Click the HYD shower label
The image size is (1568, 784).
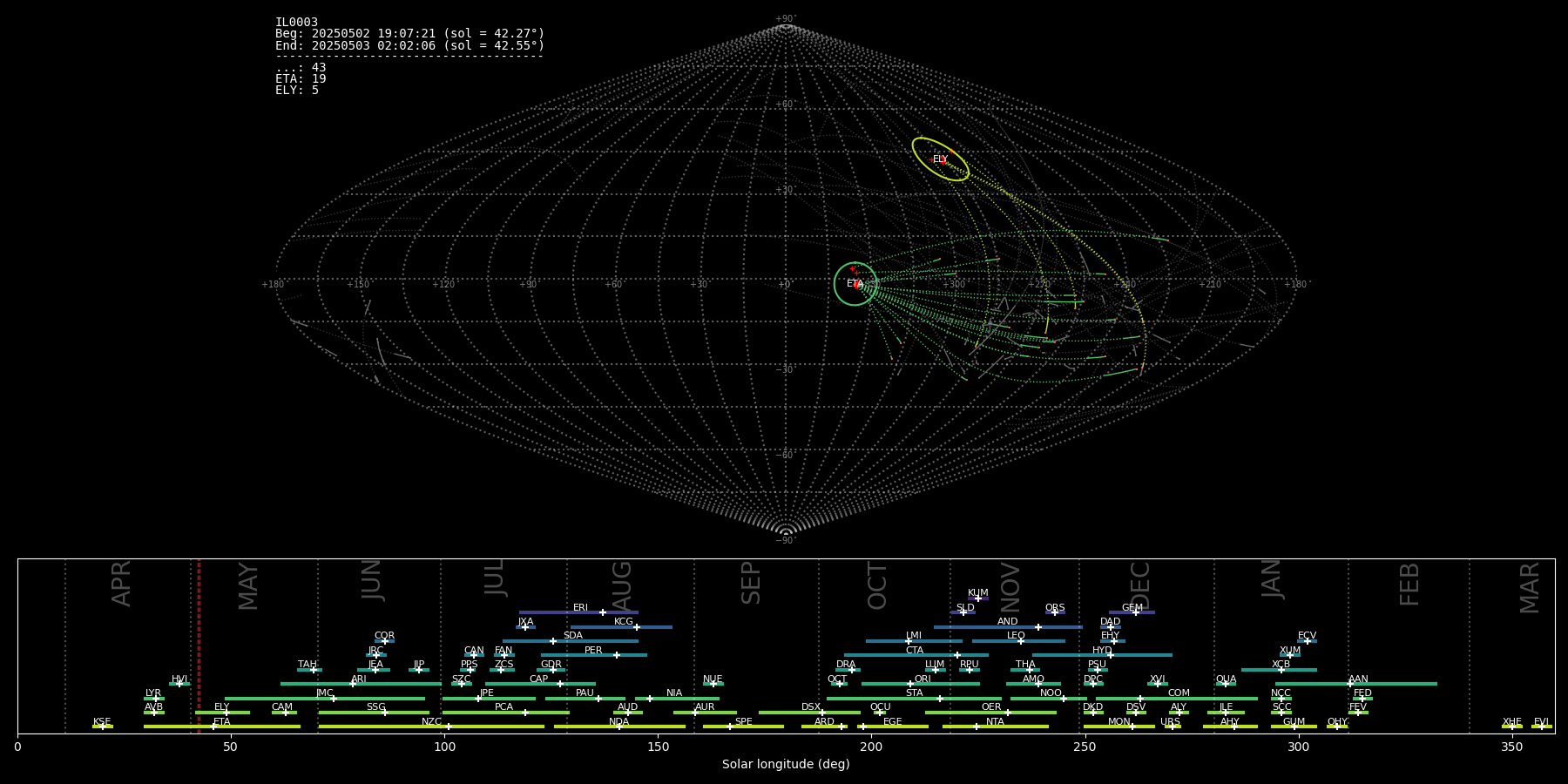[1102, 650]
